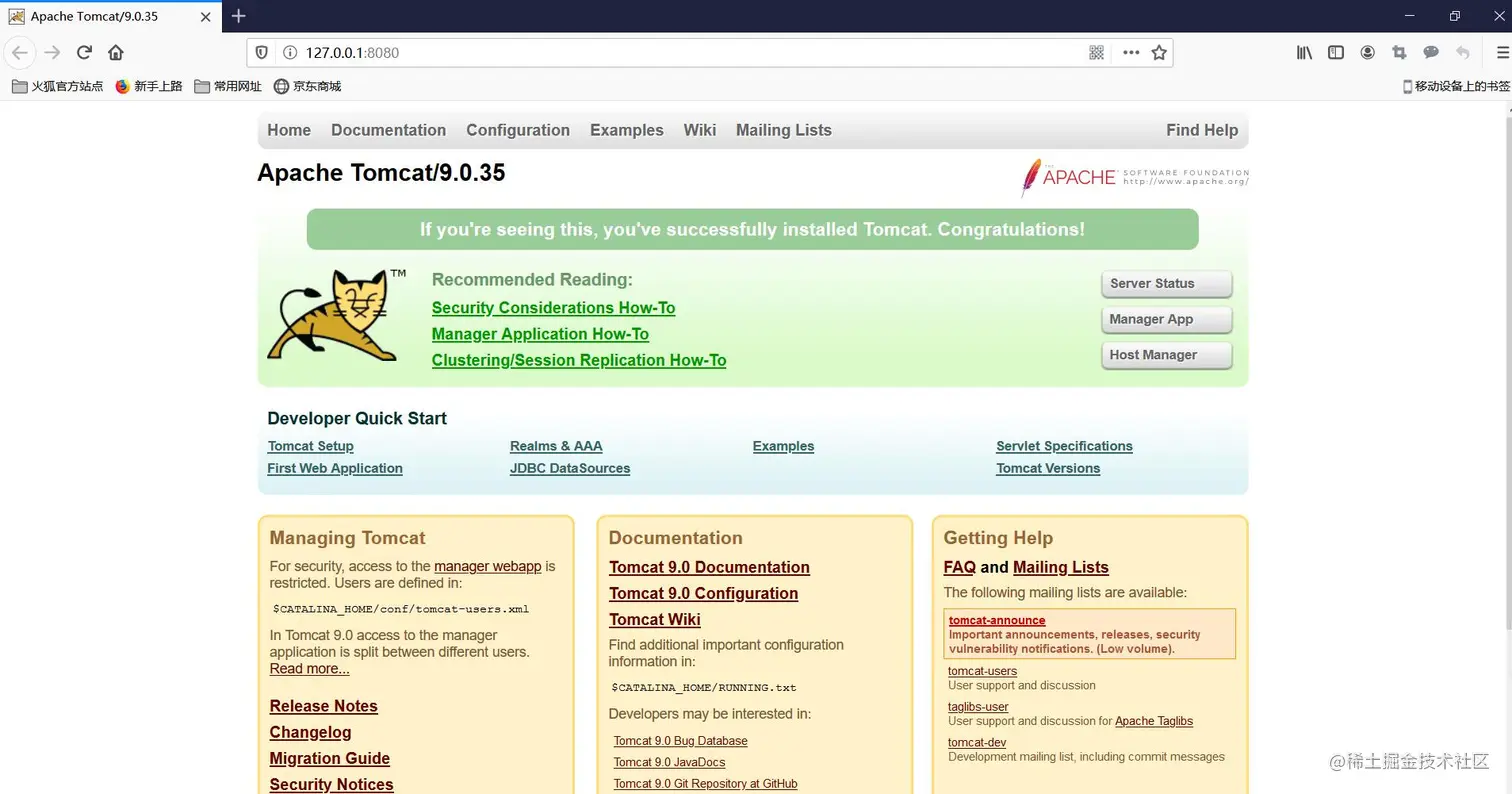This screenshot has width=1512, height=794.
Task: Open Security Considerations How-To link
Action: [x=553, y=308]
